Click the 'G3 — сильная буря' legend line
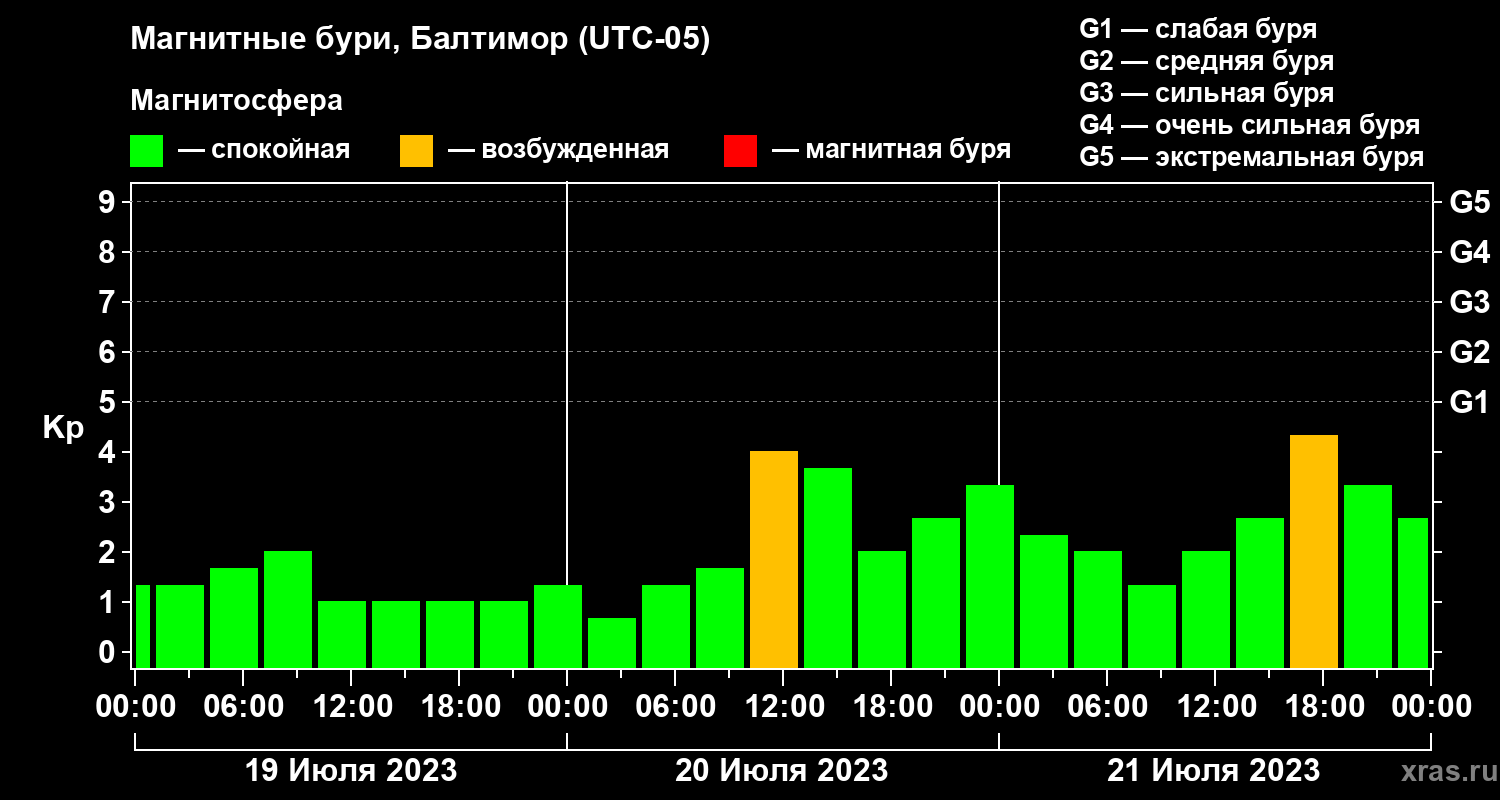 (x=1207, y=93)
